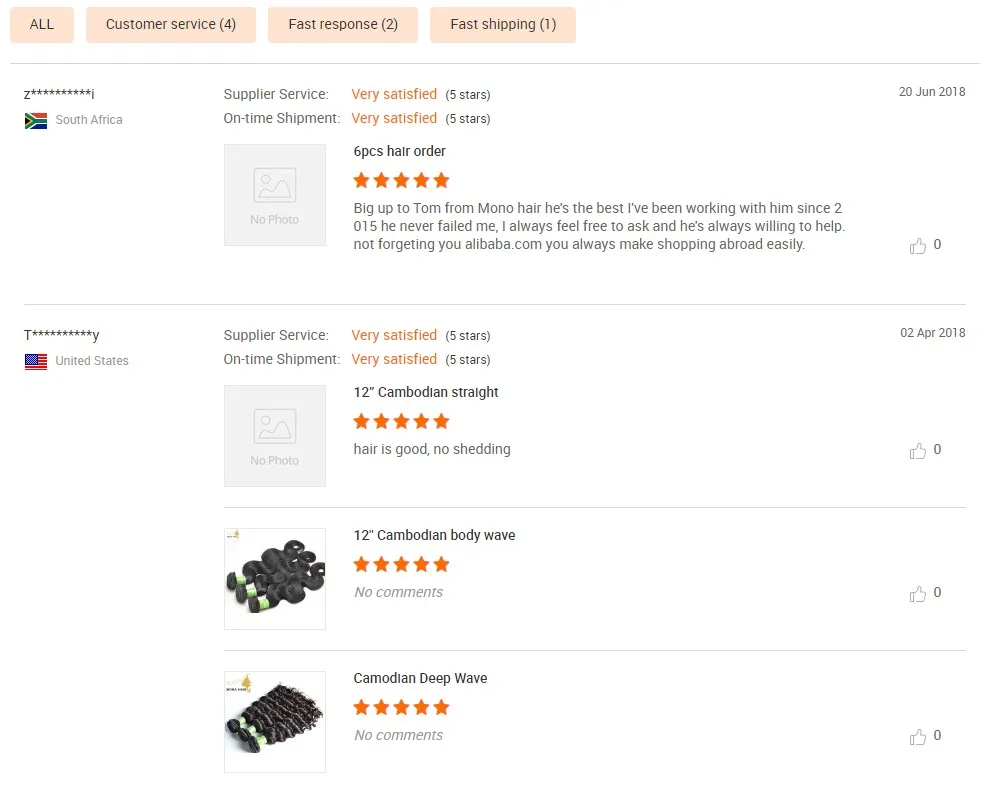Click the South Africa flag icon

pos(36,120)
